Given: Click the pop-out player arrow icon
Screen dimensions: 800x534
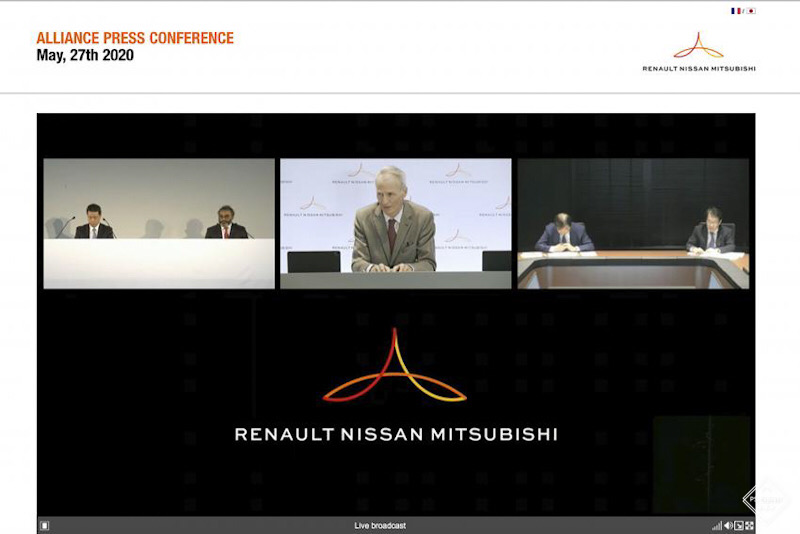Looking at the screenshot, I should coord(739,525).
